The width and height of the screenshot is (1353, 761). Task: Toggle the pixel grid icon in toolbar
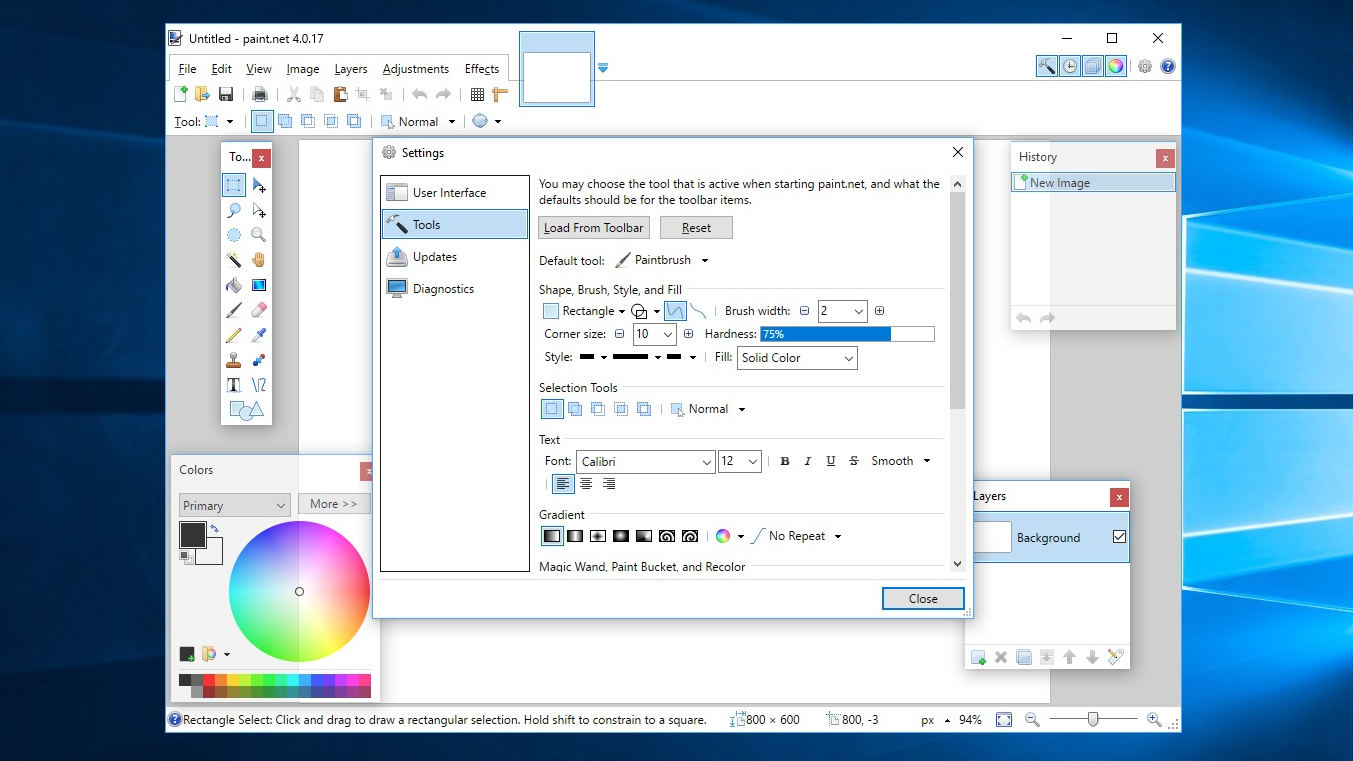[477, 94]
